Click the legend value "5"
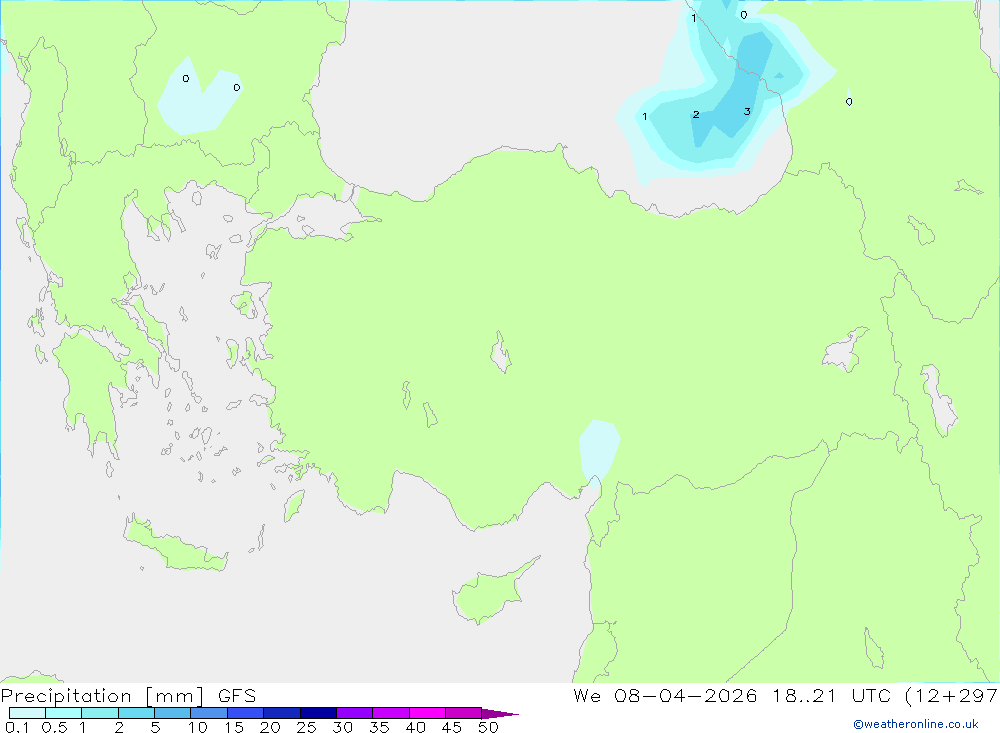Image resolution: width=1000 pixels, height=733 pixels. (x=155, y=727)
